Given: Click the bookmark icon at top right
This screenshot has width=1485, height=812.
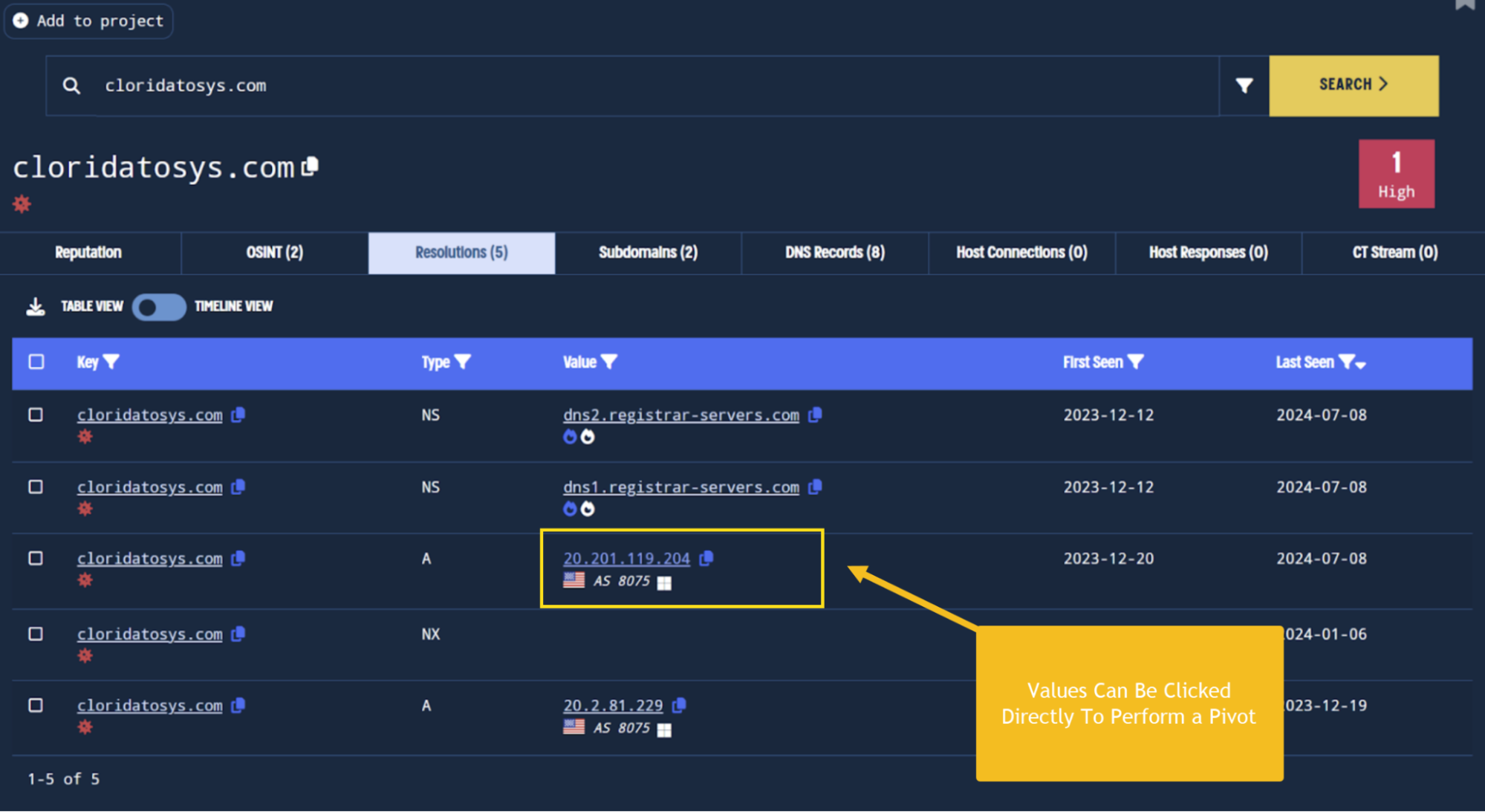Looking at the screenshot, I should pyautogui.click(x=1464, y=4).
